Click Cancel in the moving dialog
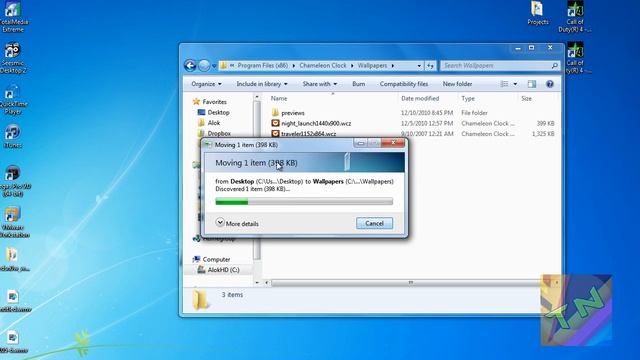 pos(374,223)
